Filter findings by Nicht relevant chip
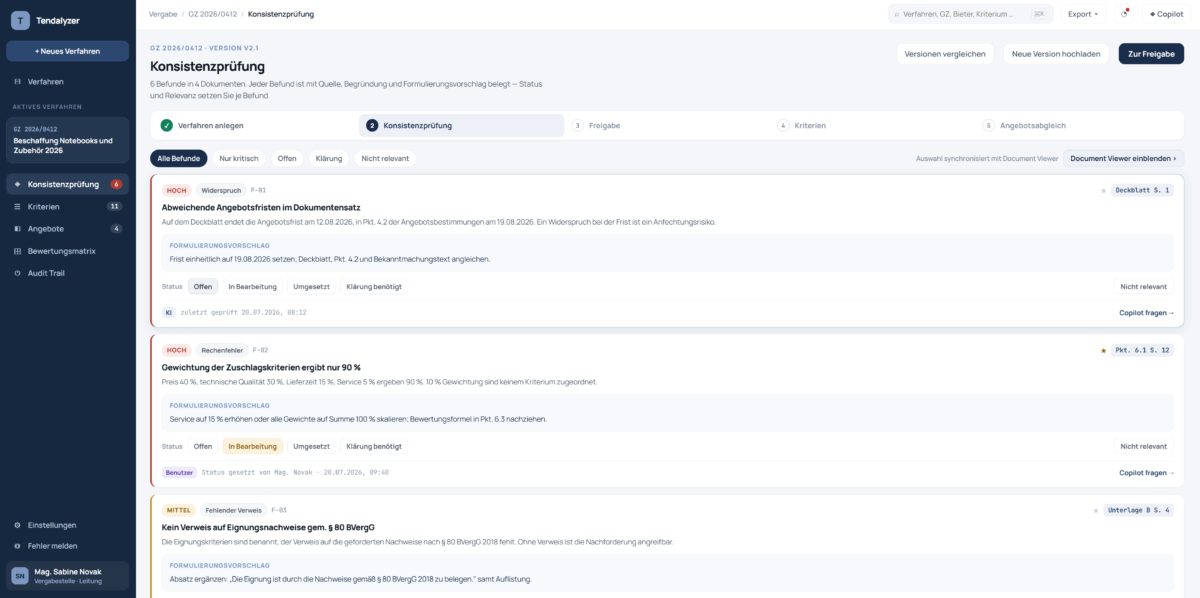Screen dimensions: 1200x598 tap(385, 158)
